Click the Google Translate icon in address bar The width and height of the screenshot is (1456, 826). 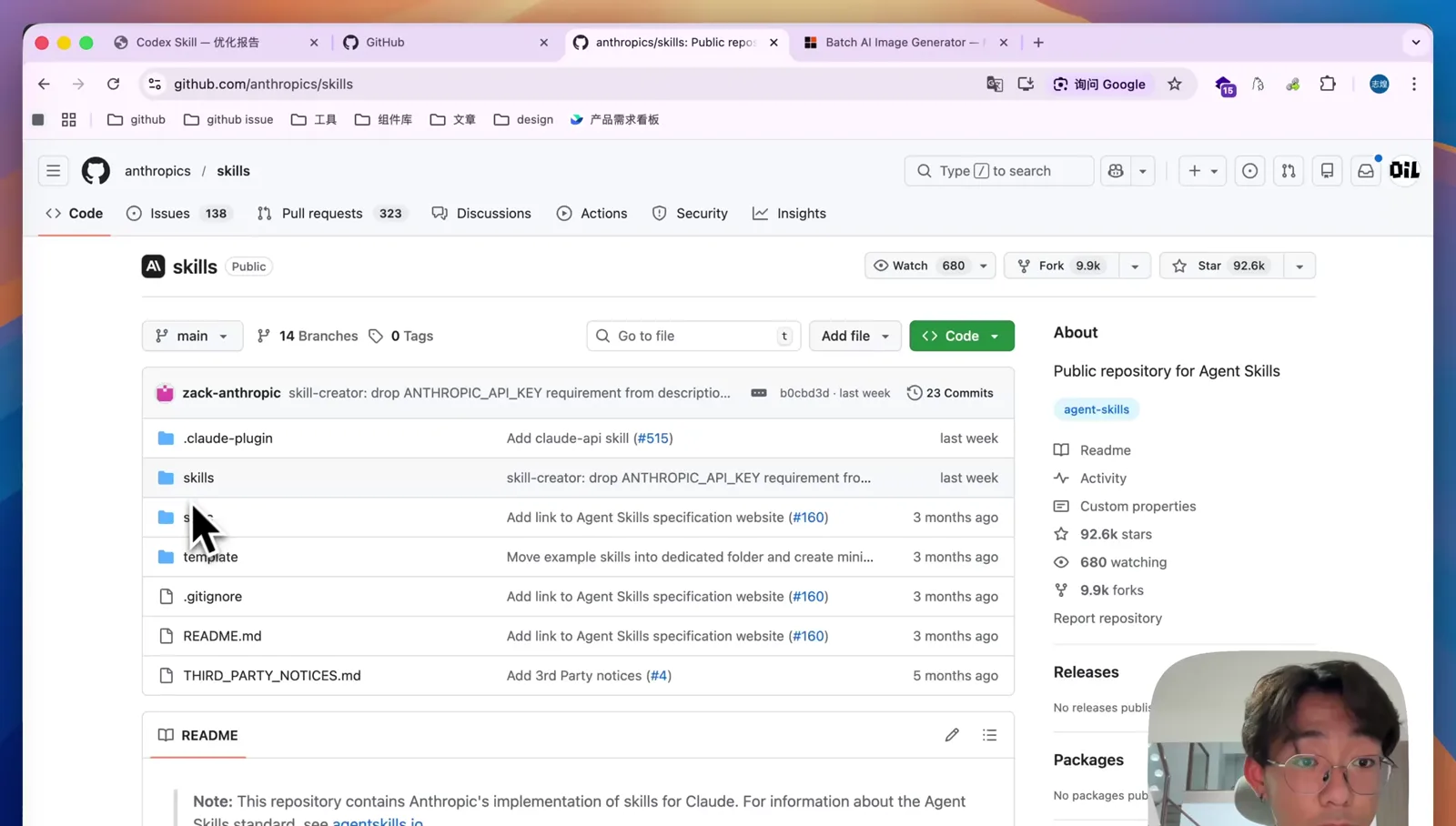(x=995, y=84)
